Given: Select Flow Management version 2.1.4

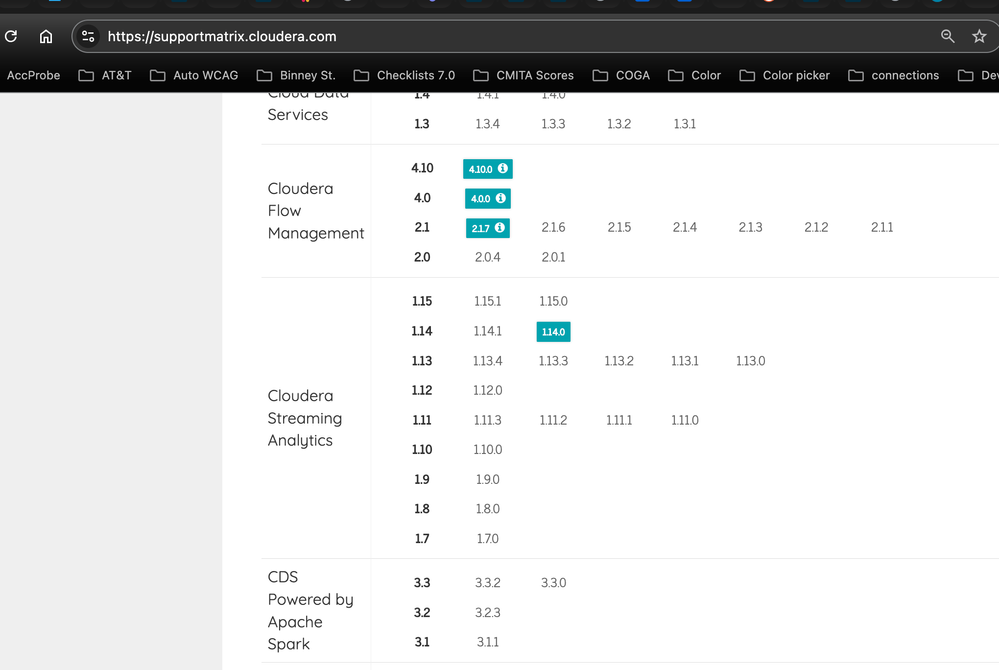Looking at the screenshot, I should point(684,227).
